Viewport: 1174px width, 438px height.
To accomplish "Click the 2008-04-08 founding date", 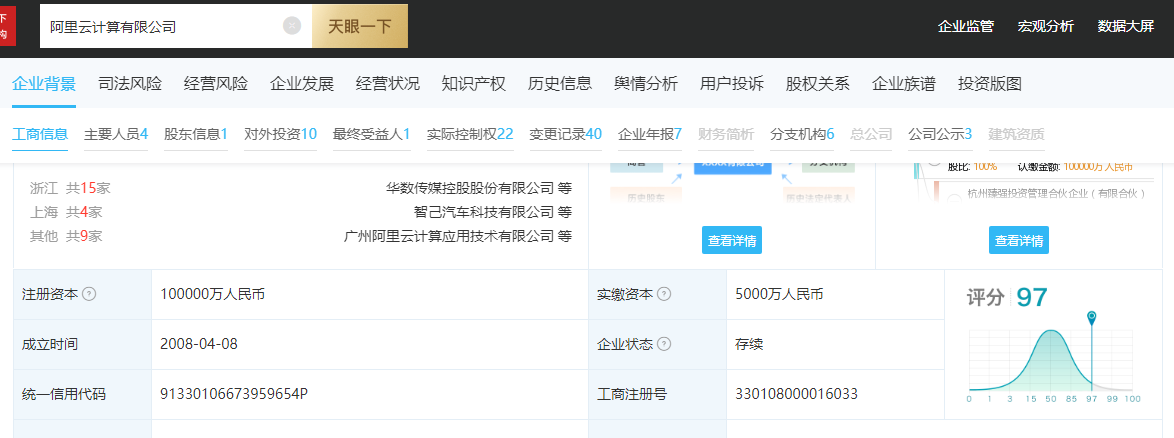I will 199,344.
